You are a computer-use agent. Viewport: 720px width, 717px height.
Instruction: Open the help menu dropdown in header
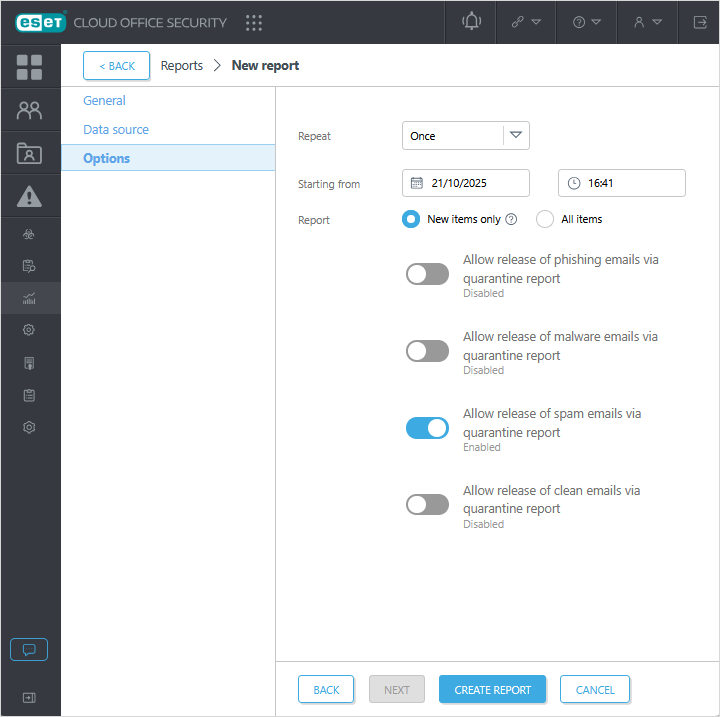pos(587,22)
